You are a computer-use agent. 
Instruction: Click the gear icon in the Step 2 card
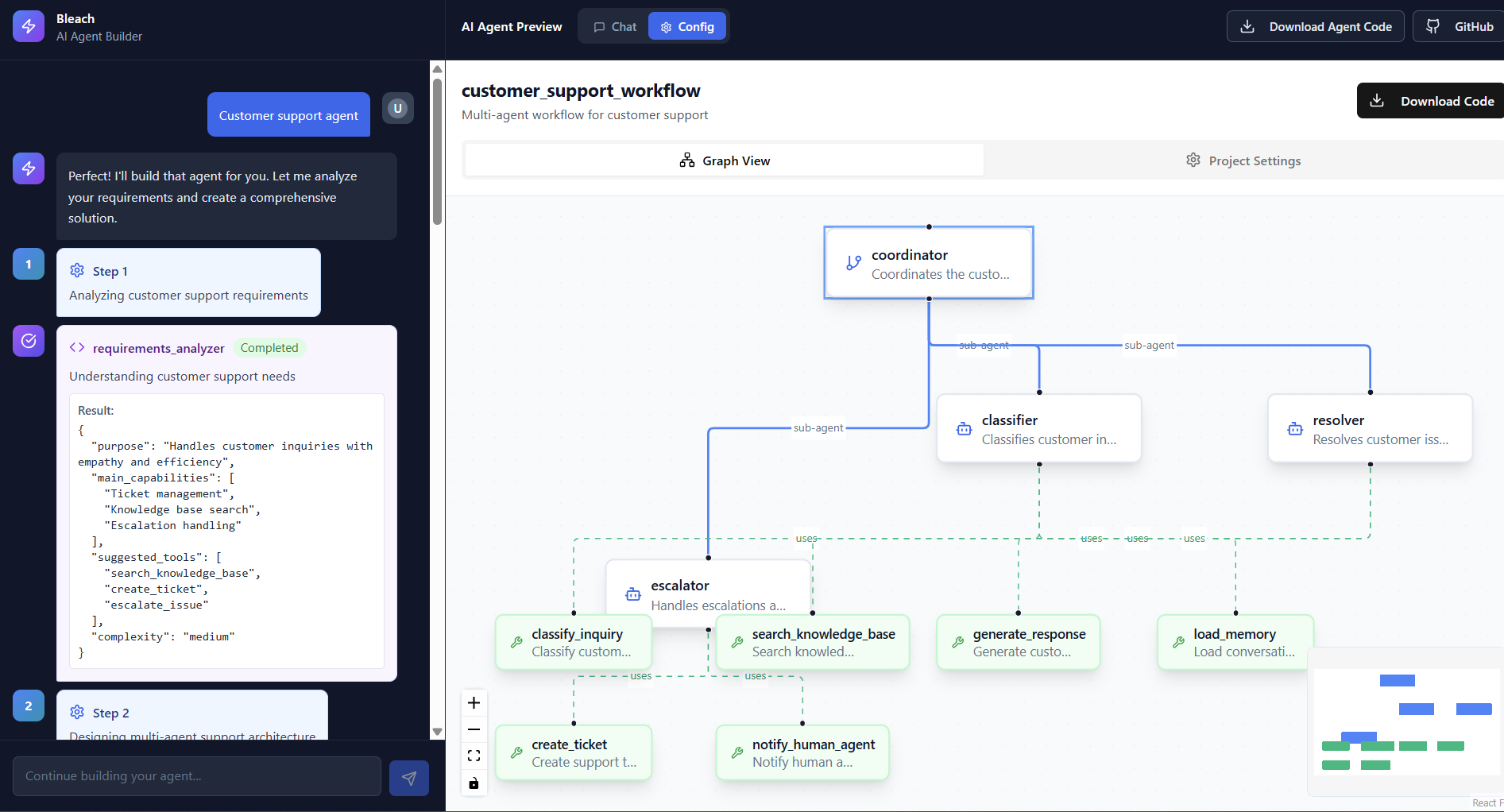click(x=77, y=712)
